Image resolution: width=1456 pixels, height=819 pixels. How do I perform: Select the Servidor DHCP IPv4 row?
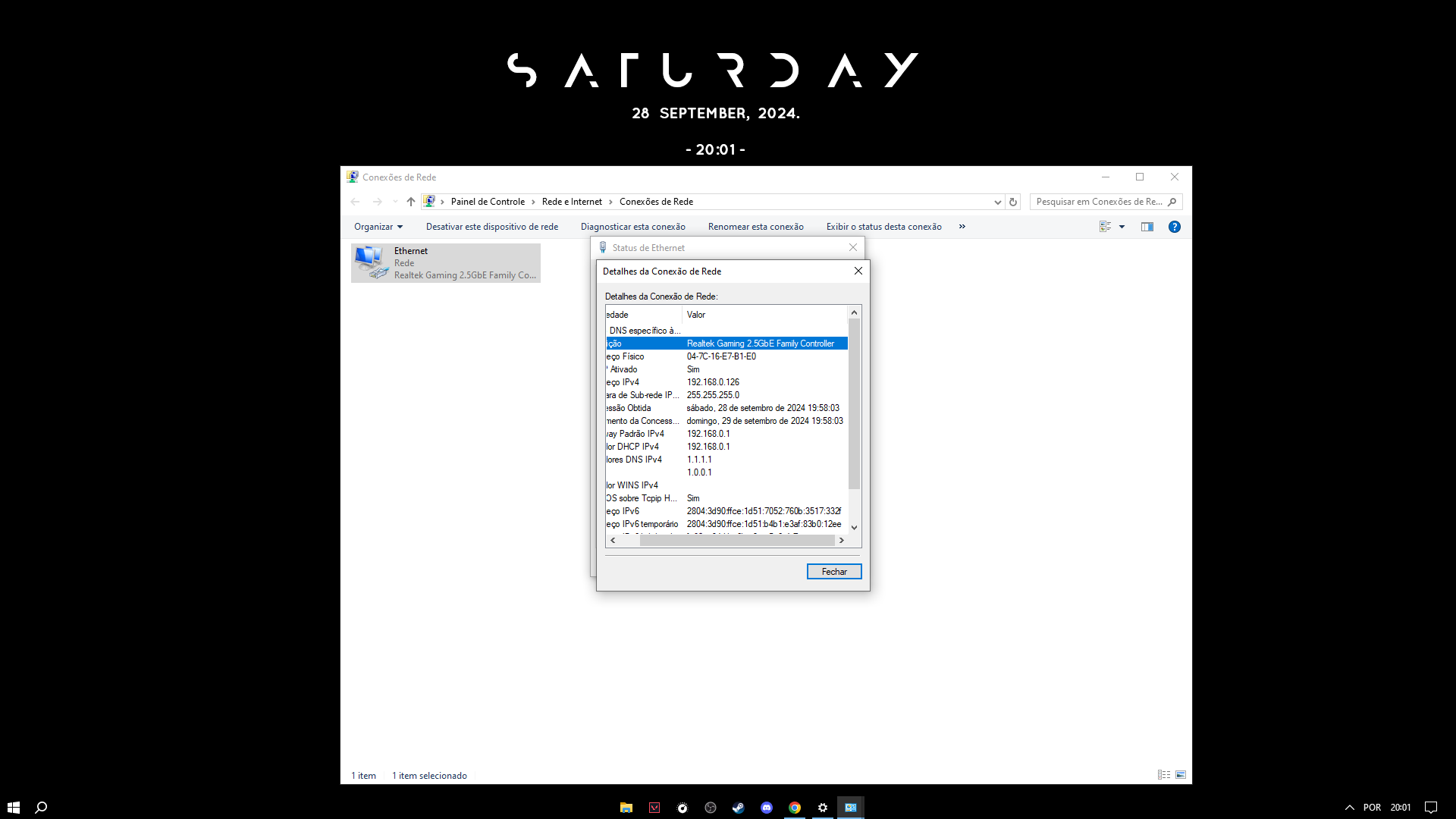(x=726, y=447)
